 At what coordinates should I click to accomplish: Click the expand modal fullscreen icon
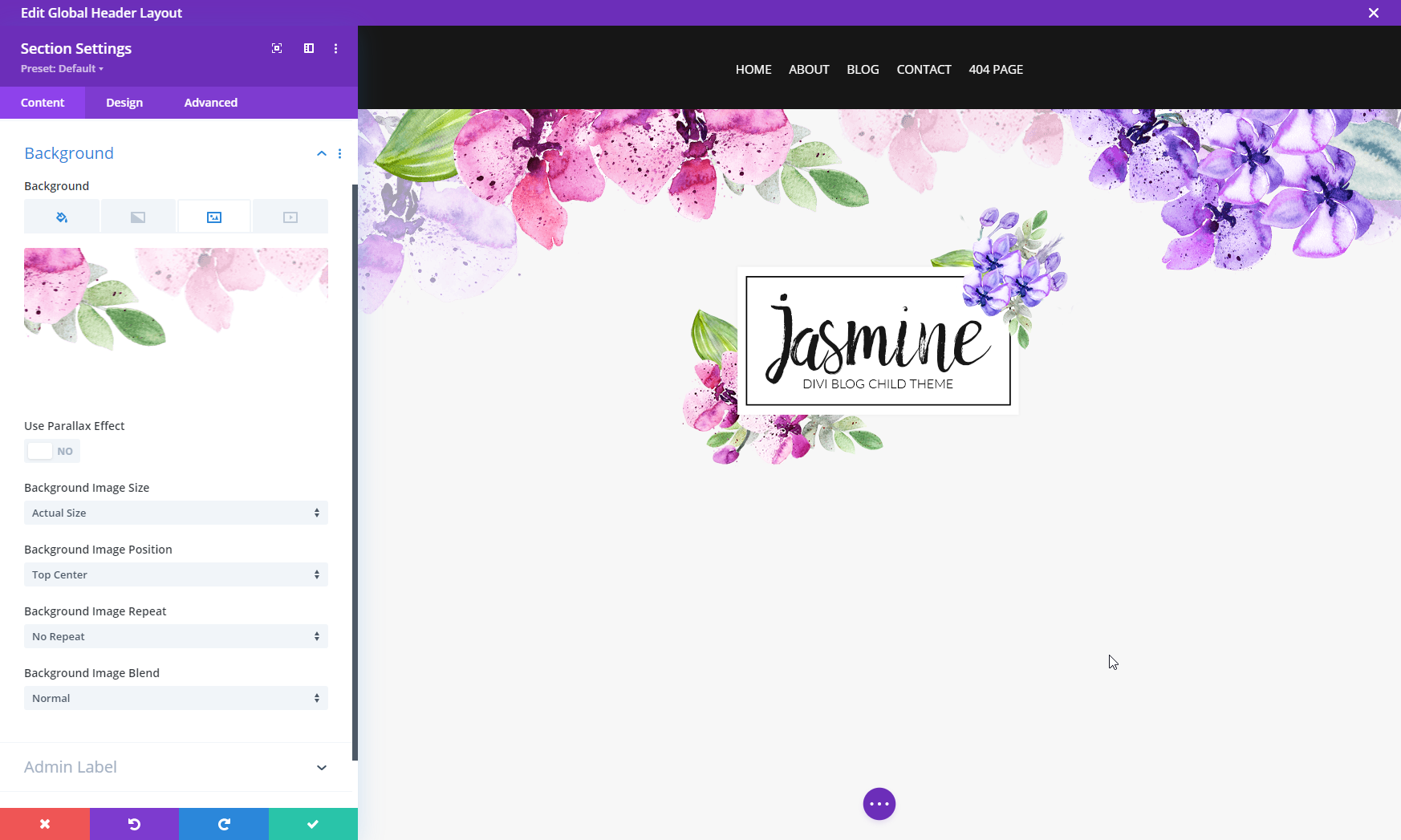tap(277, 48)
